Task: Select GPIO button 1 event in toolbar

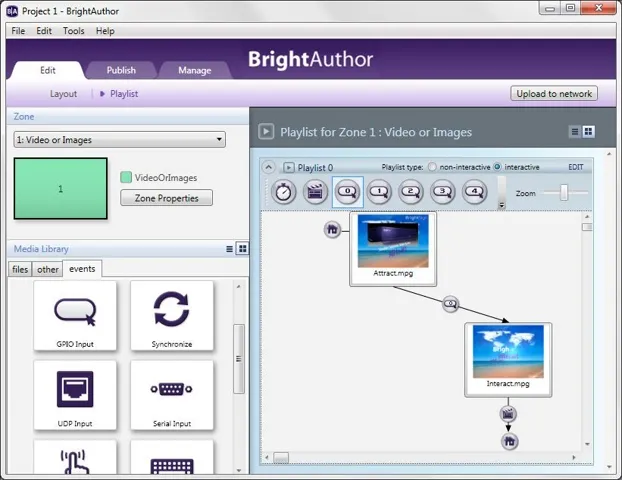Action: (x=379, y=192)
